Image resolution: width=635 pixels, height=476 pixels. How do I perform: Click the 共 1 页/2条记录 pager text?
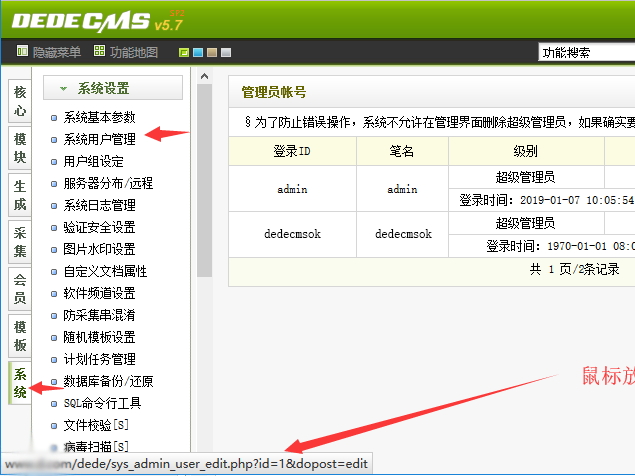575,269
